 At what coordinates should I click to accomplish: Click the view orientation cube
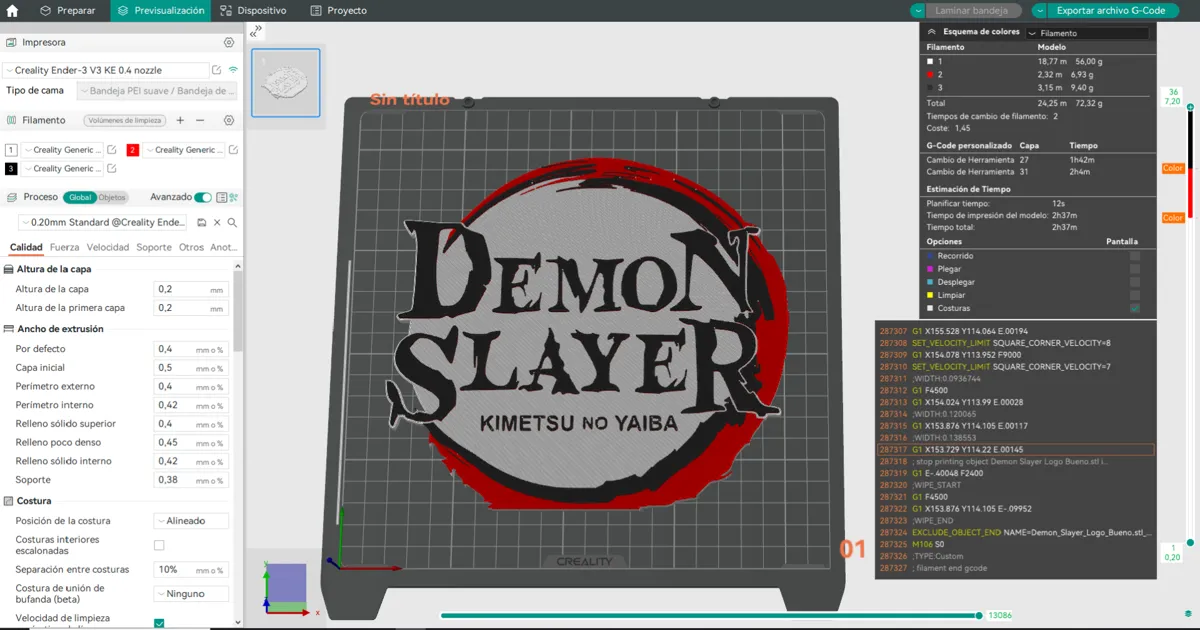click(289, 585)
